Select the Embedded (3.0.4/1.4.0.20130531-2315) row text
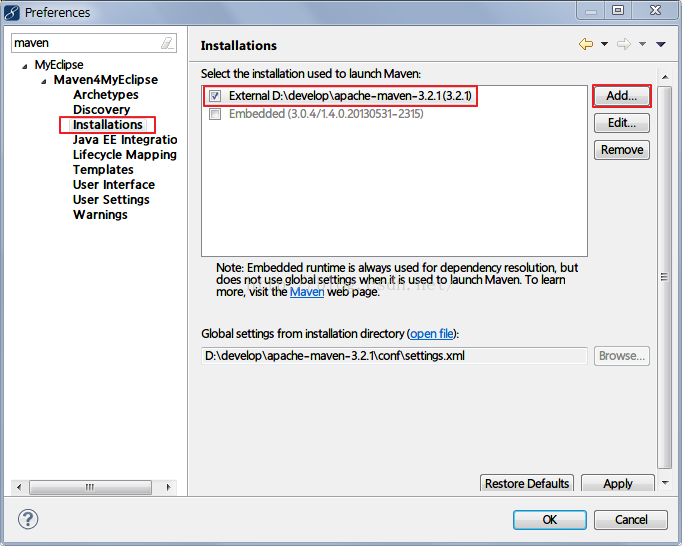The width and height of the screenshot is (683, 547). (x=326, y=114)
